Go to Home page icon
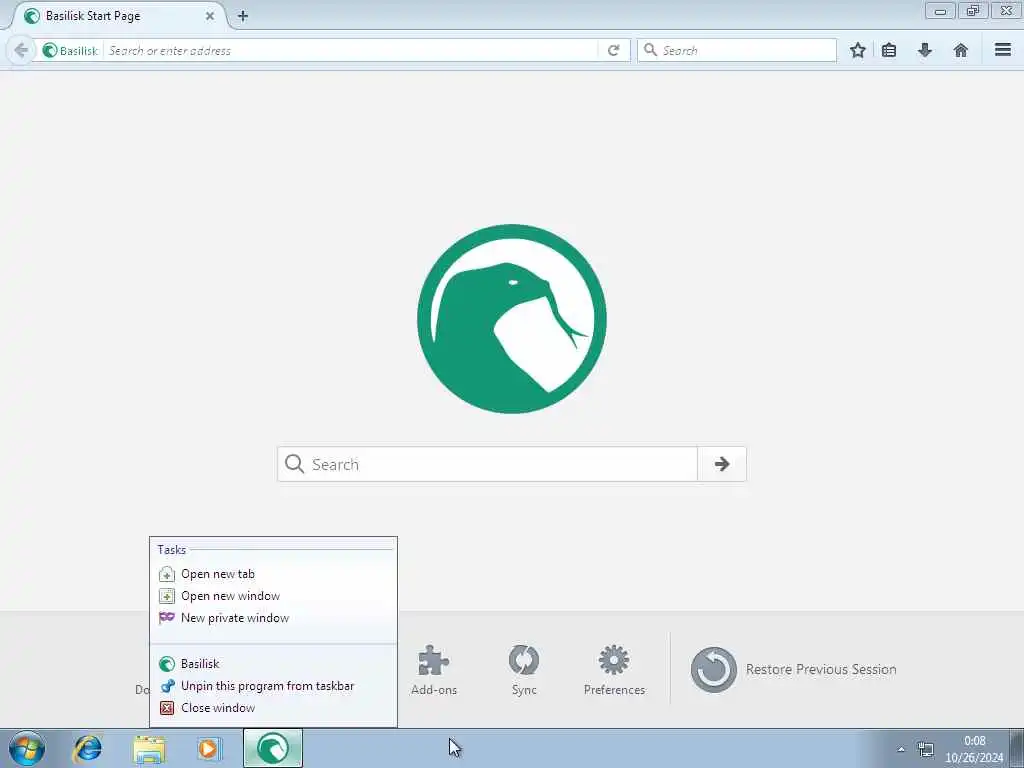This screenshot has width=1024, height=768. point(961,50)
